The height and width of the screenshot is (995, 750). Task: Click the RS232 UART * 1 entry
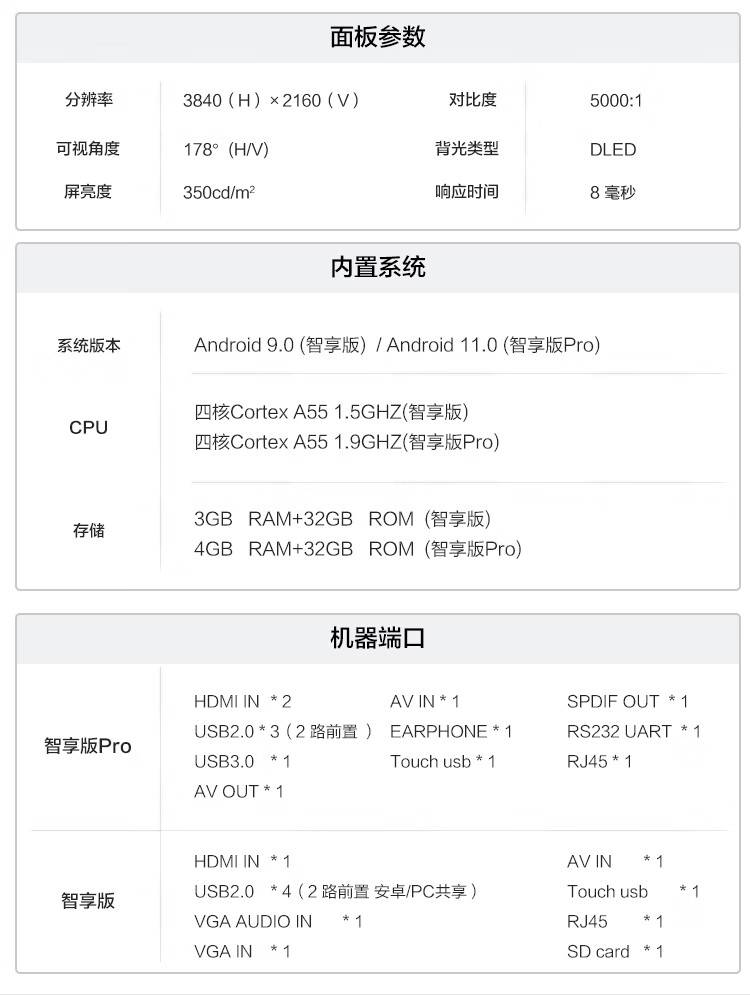(x=633, y=732)
